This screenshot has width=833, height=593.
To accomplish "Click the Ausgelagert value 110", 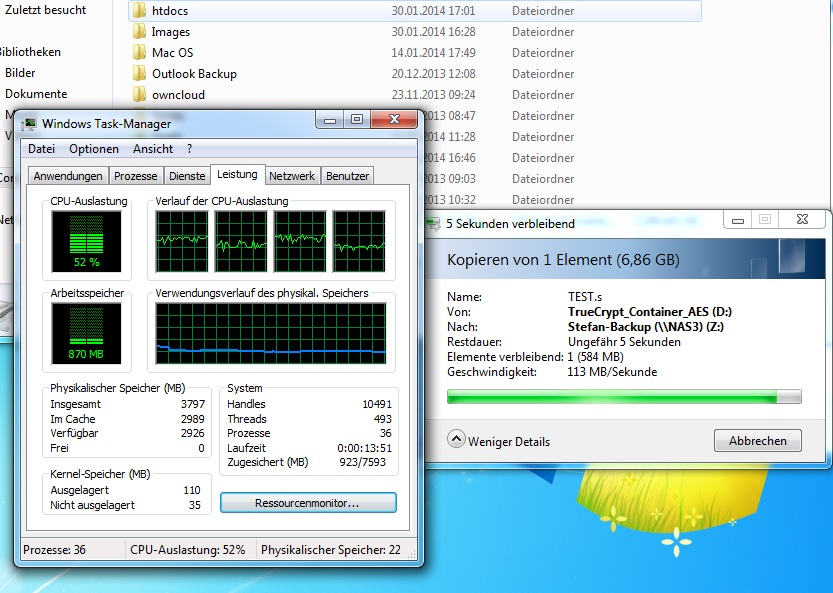I will pos(192,490).
